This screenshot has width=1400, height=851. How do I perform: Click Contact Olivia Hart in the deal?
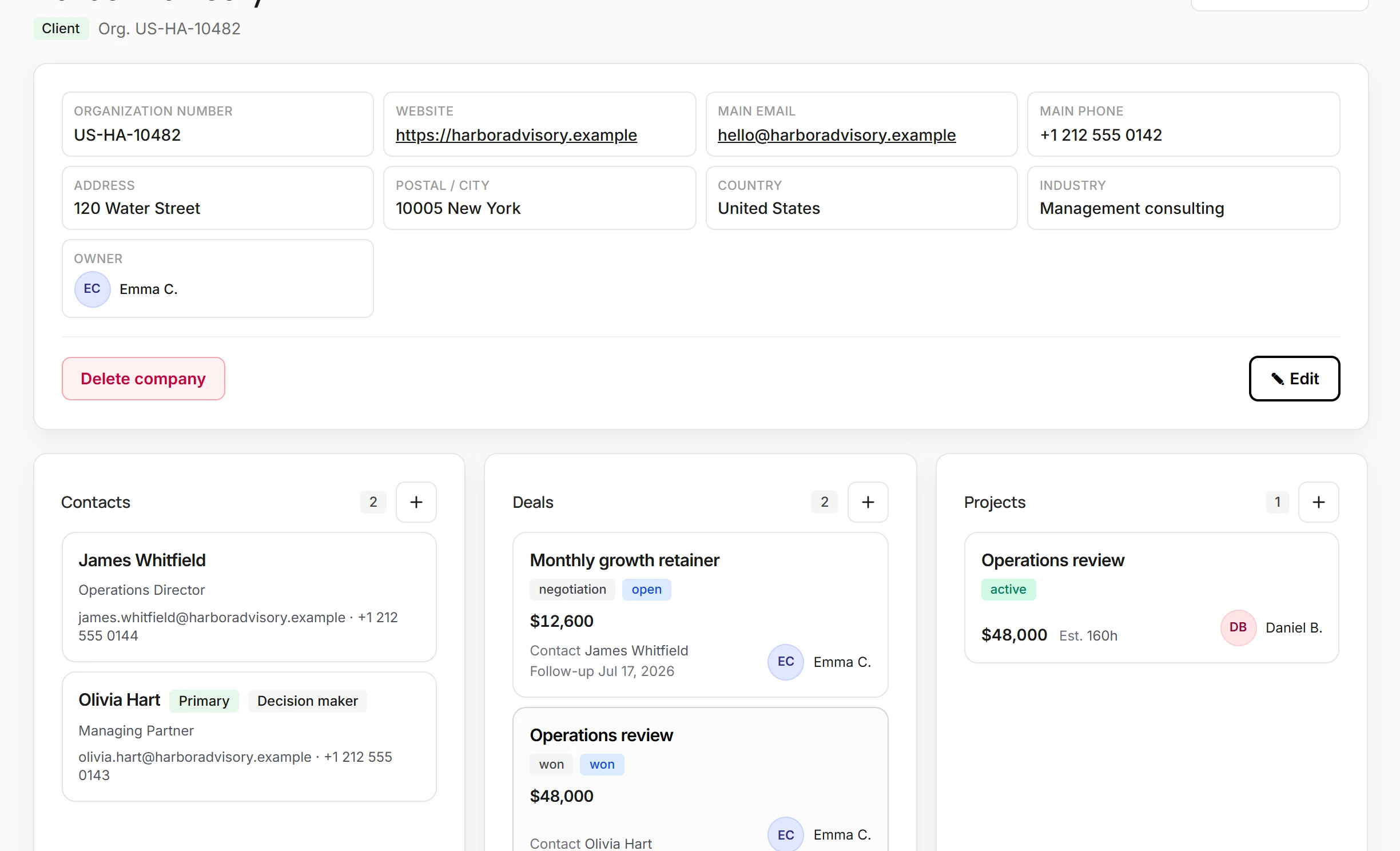coord(590,844)
